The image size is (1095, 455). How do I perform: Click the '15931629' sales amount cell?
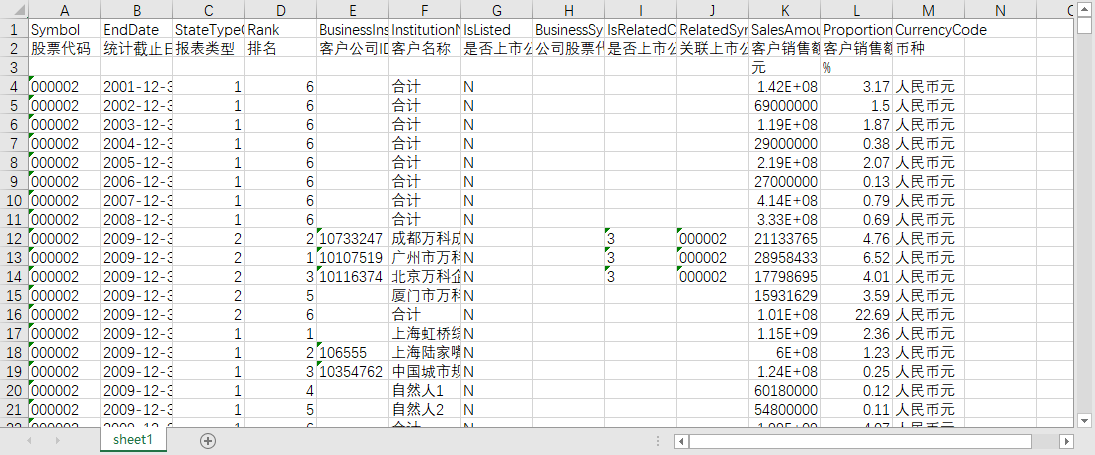tap(785, 294)
